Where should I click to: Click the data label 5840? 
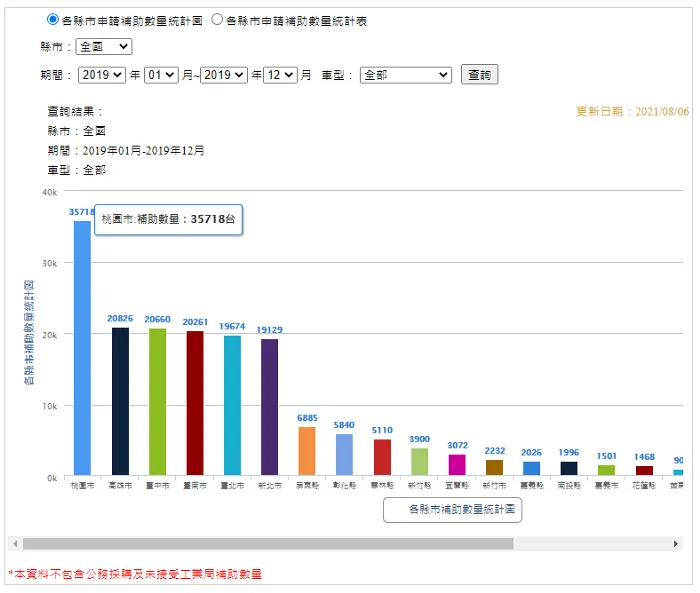(x=344, y=425)
